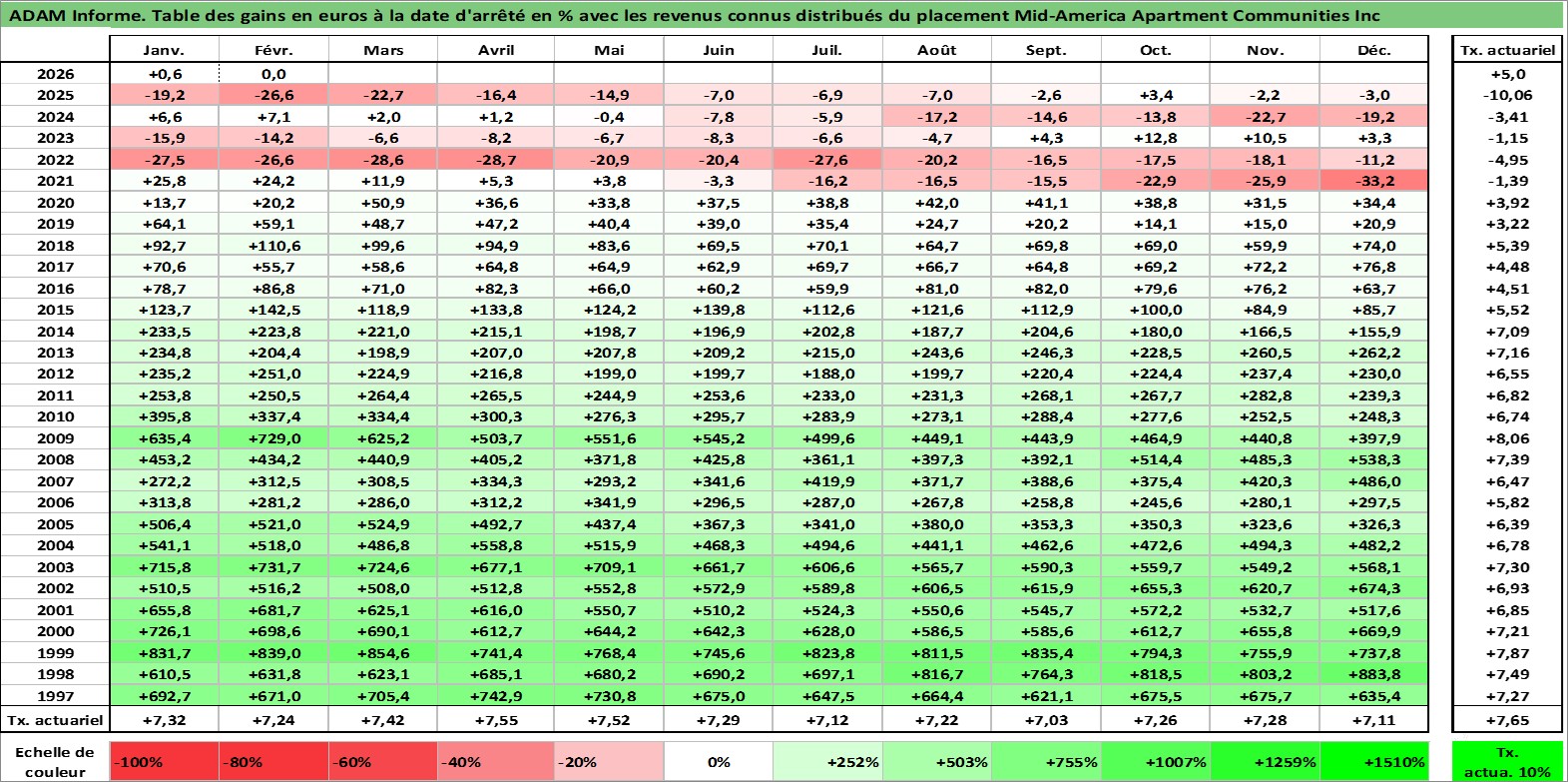Image resolution: width=1568 pixels, height=782 pixels.
Task: Pick the +755% green legend swatch
Action: [x=1046, y=761]
